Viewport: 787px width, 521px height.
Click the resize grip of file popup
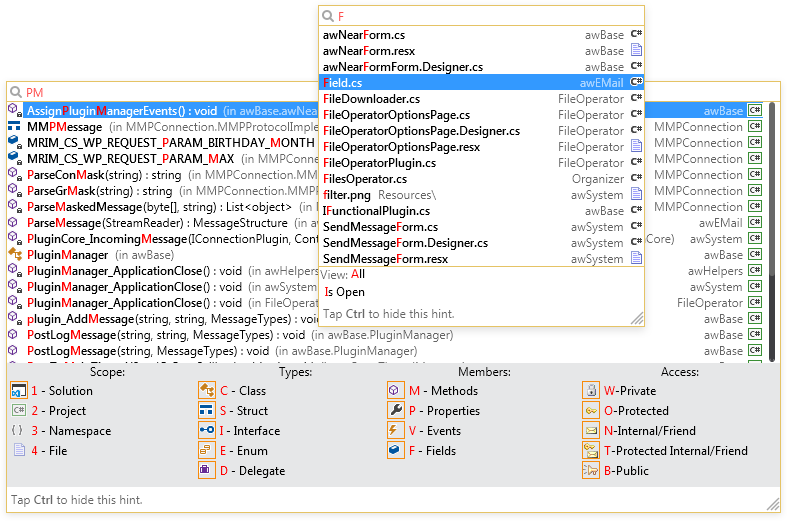637,319
